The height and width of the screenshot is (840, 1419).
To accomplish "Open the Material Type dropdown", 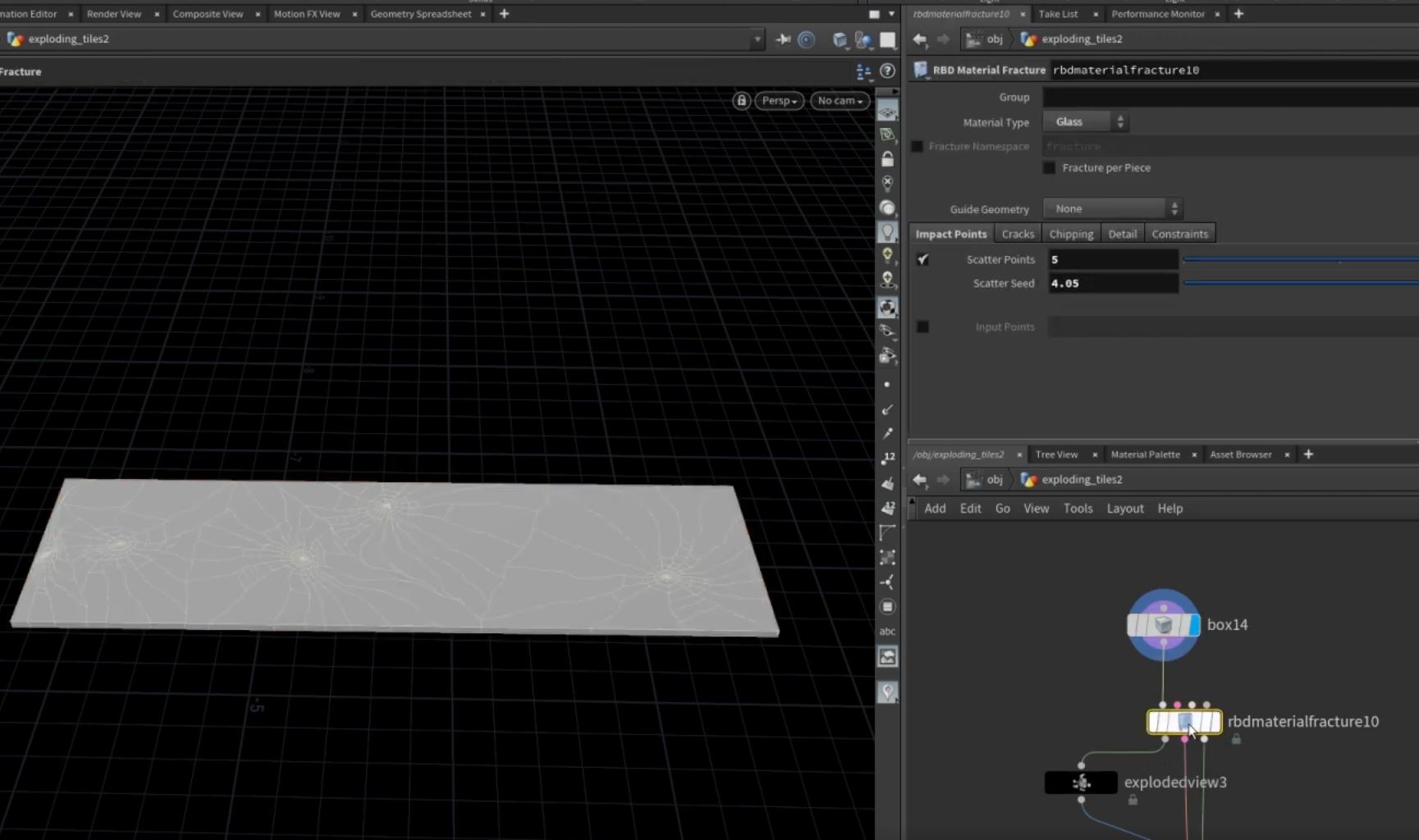I will 1086,122.
